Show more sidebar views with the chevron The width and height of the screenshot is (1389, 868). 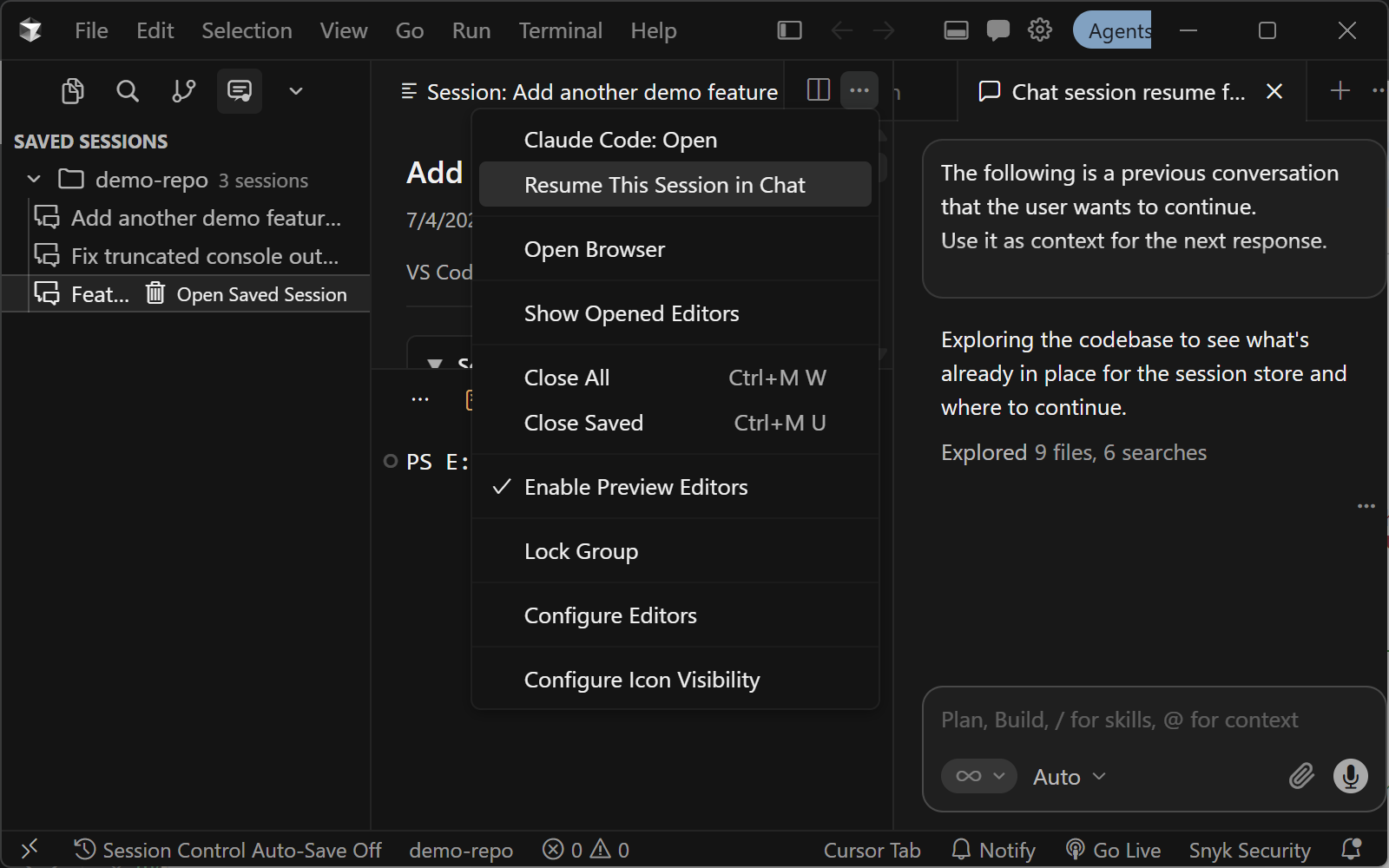296,91
